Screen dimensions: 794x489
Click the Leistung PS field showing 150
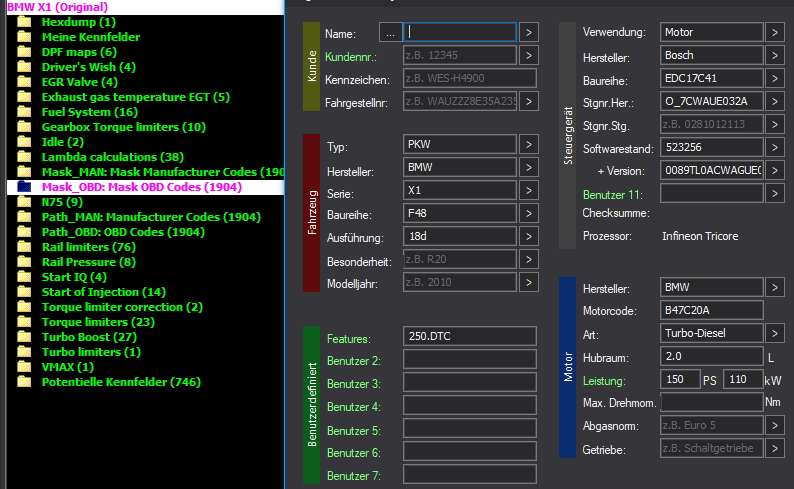(x=680, y=379)
